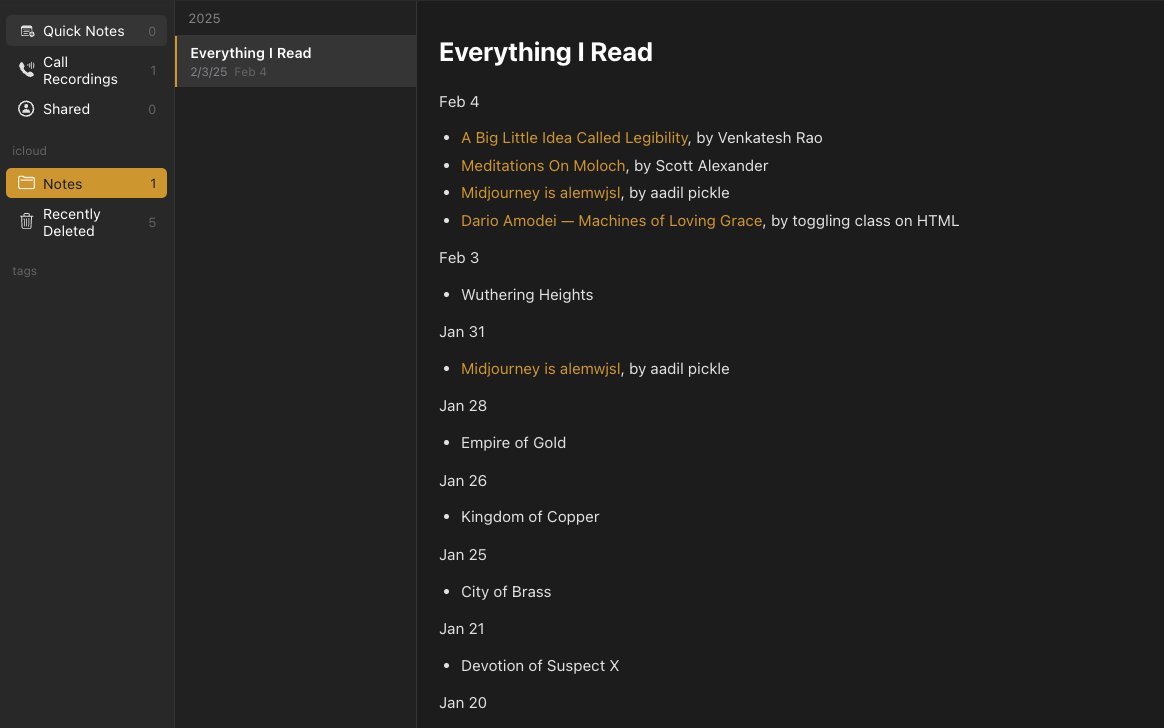Click the City of Brass entry

[506, 592]
